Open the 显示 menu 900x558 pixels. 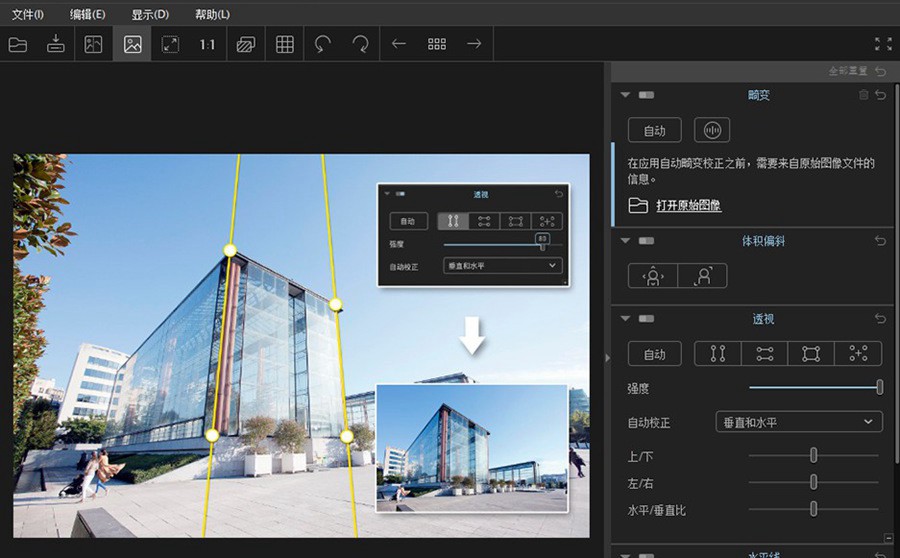pyautogui.click(x=150, y=14)
